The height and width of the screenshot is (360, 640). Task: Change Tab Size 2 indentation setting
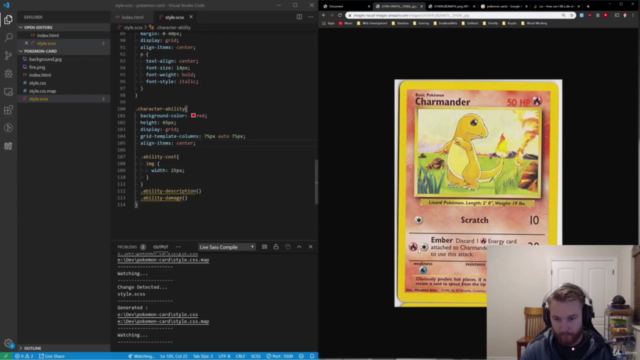pos(203,356)
